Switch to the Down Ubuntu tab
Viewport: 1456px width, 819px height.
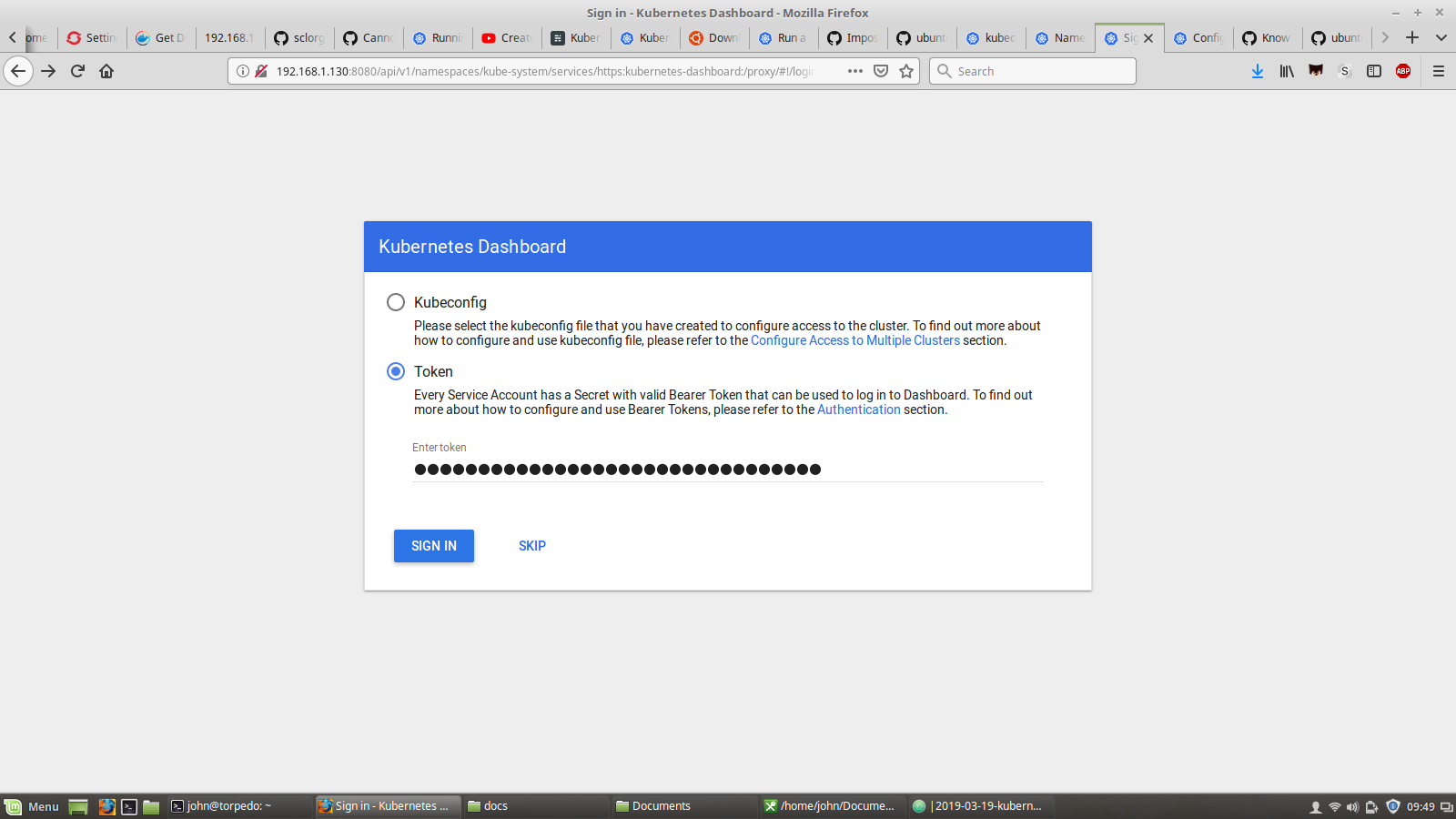pos(714,37)
